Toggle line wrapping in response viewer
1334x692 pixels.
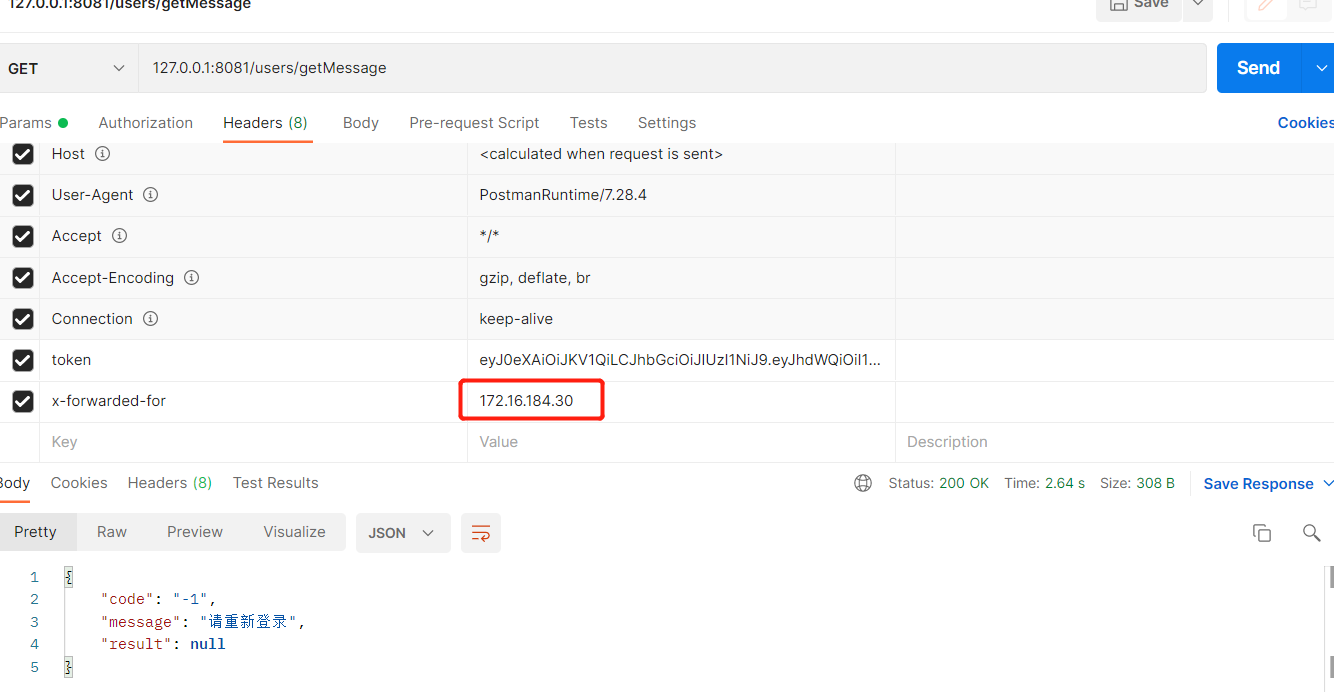pyautogui.click(x=480, y=533)
